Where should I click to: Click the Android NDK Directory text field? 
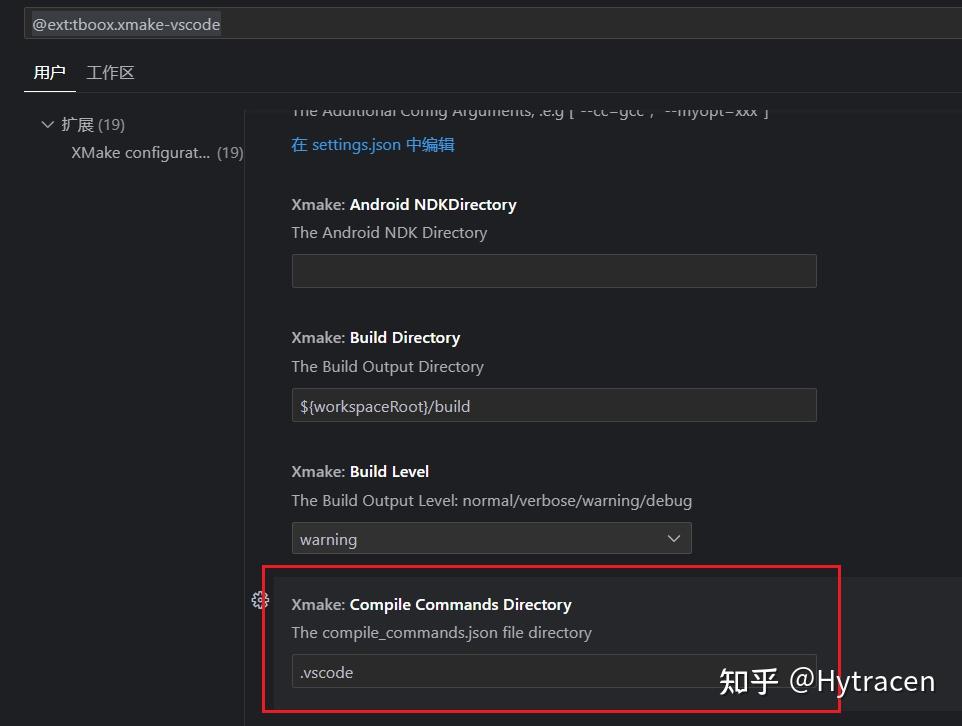[553, 271]
